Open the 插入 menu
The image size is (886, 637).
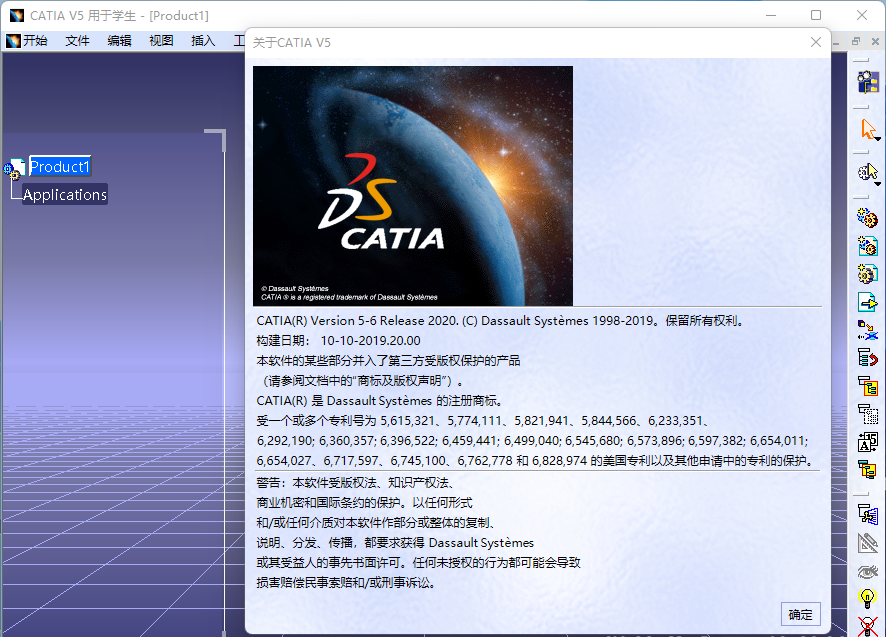(203, 41)
